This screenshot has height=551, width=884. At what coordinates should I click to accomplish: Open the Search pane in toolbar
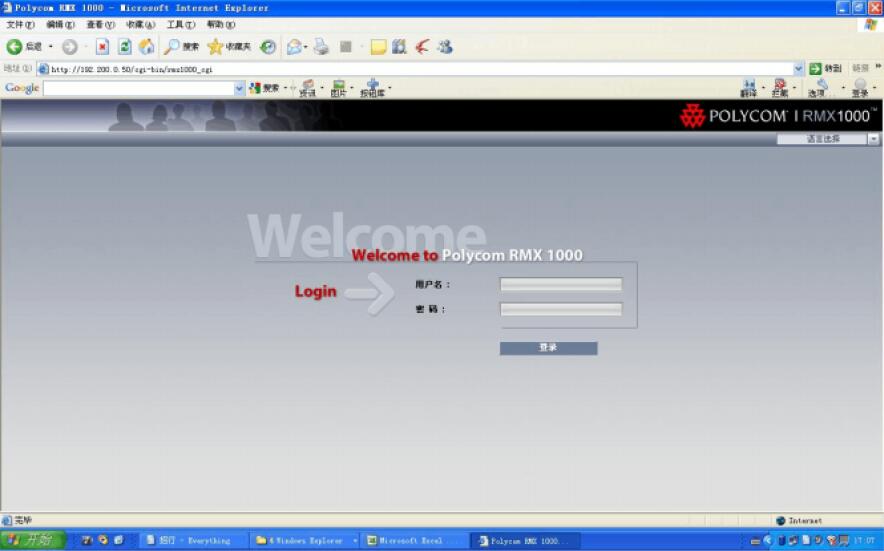coord(182,47)
